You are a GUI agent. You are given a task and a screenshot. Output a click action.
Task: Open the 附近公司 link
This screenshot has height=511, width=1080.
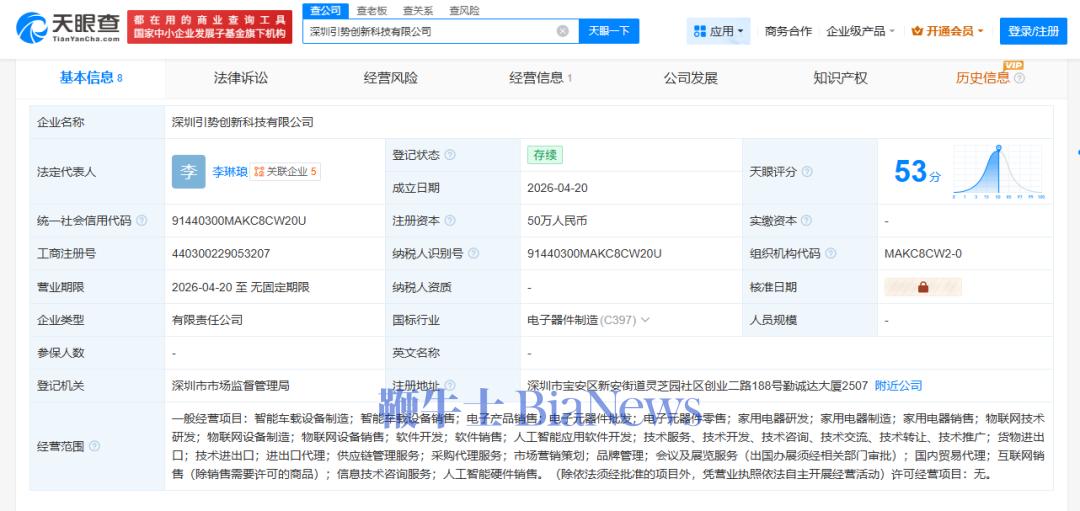898,386
